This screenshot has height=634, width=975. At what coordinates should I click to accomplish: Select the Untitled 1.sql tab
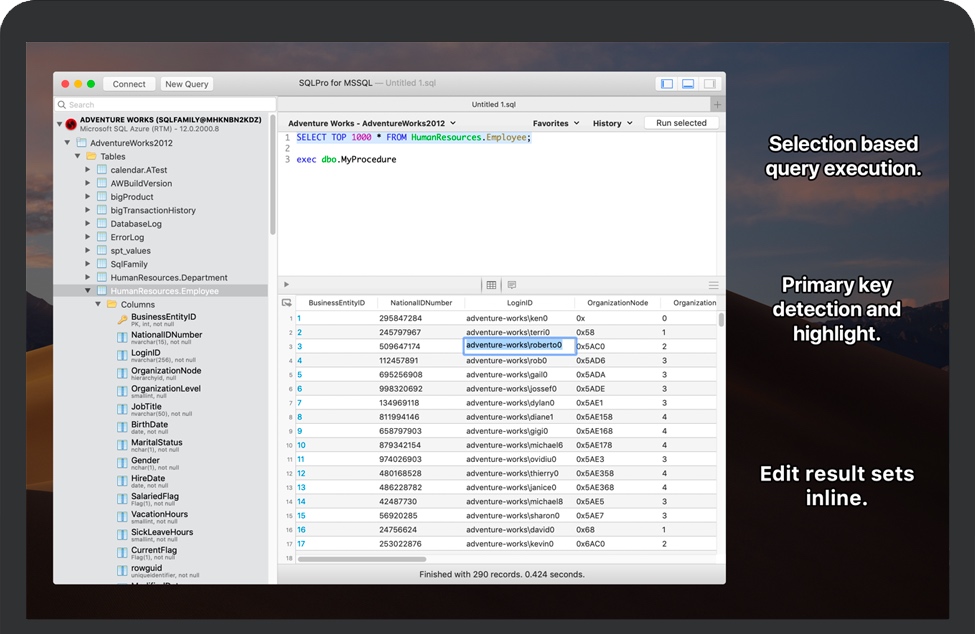tap(493, 104)
